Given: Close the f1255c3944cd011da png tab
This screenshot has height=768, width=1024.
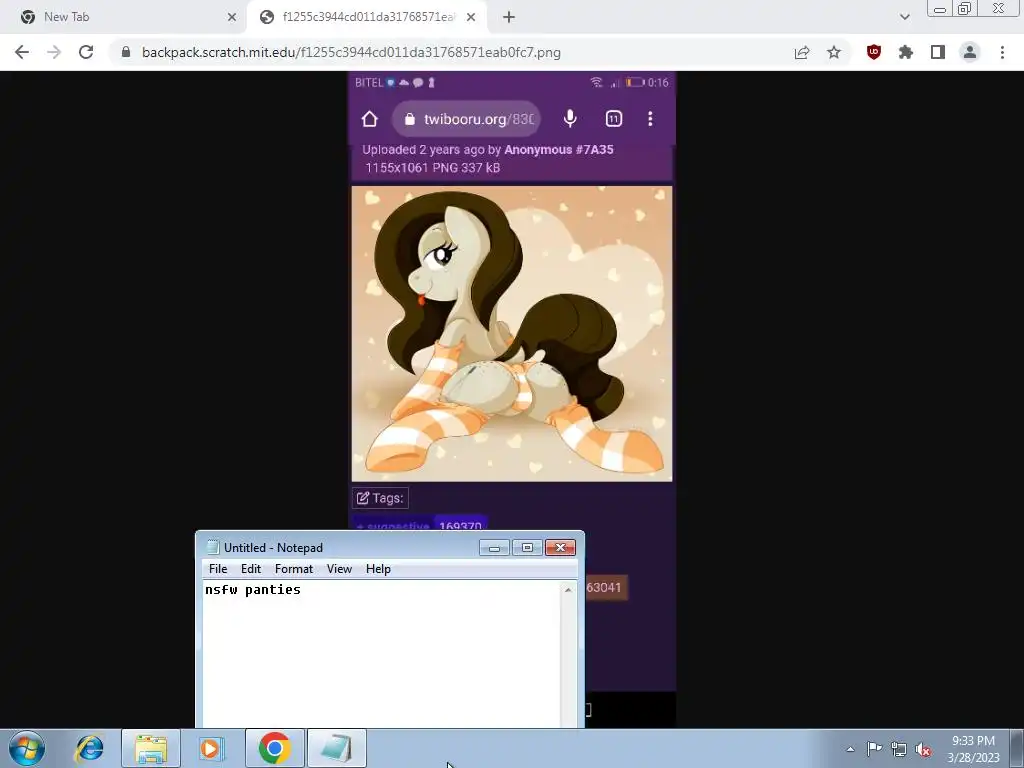Looking at the screenshot, I should point(471,17).
